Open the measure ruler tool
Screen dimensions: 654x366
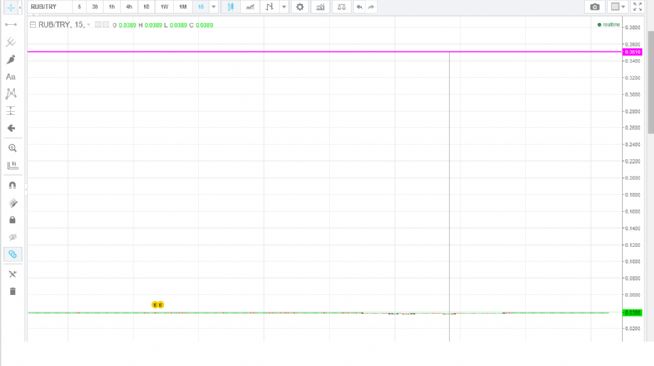click(x=13, y=165)
